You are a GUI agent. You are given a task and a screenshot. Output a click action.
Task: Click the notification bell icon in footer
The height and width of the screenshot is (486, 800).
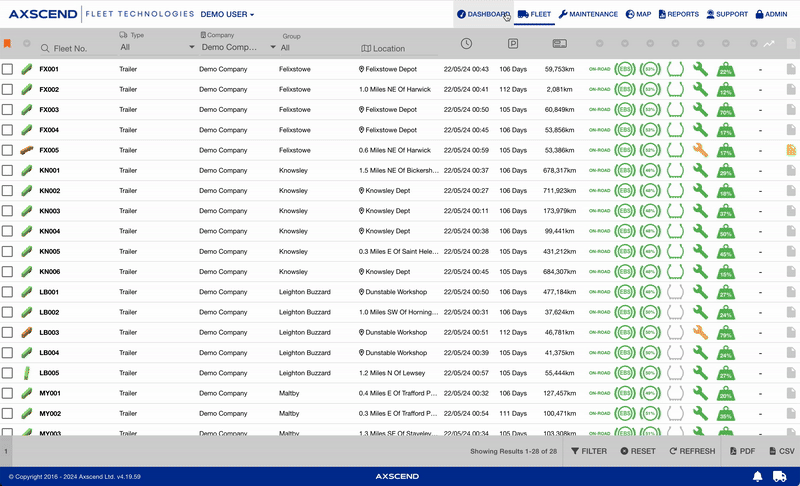click(758, 476)
